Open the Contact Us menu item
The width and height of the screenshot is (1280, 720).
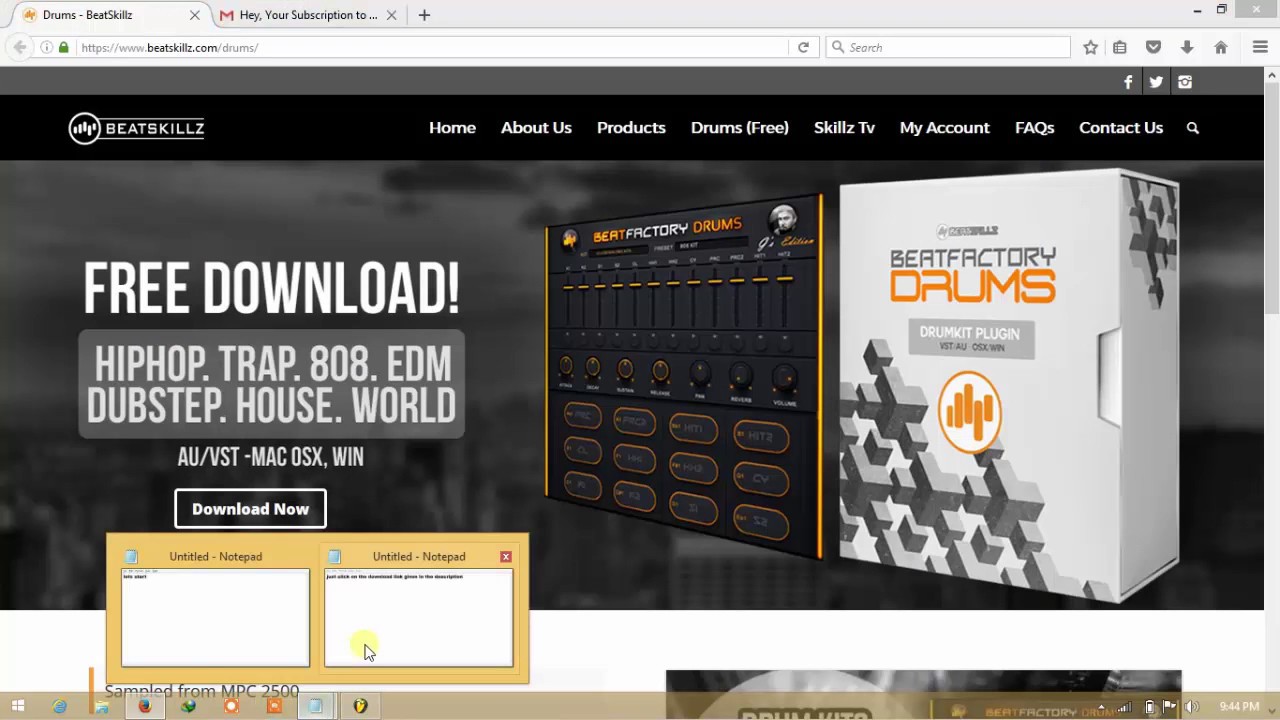[x=1121, y=128]
